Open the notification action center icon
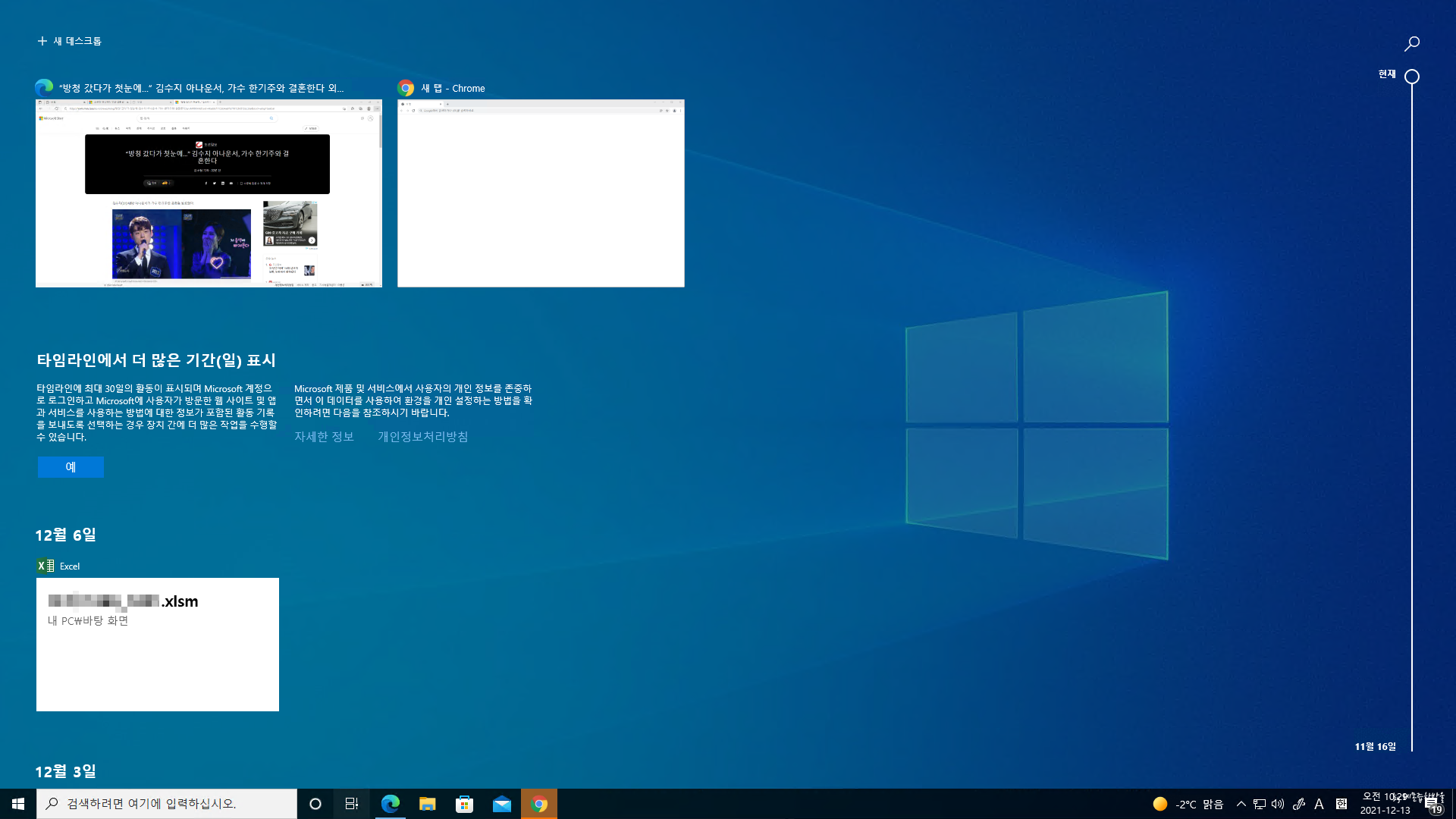The width and height of the screenshot is (1456, 819). (1431, 804)
